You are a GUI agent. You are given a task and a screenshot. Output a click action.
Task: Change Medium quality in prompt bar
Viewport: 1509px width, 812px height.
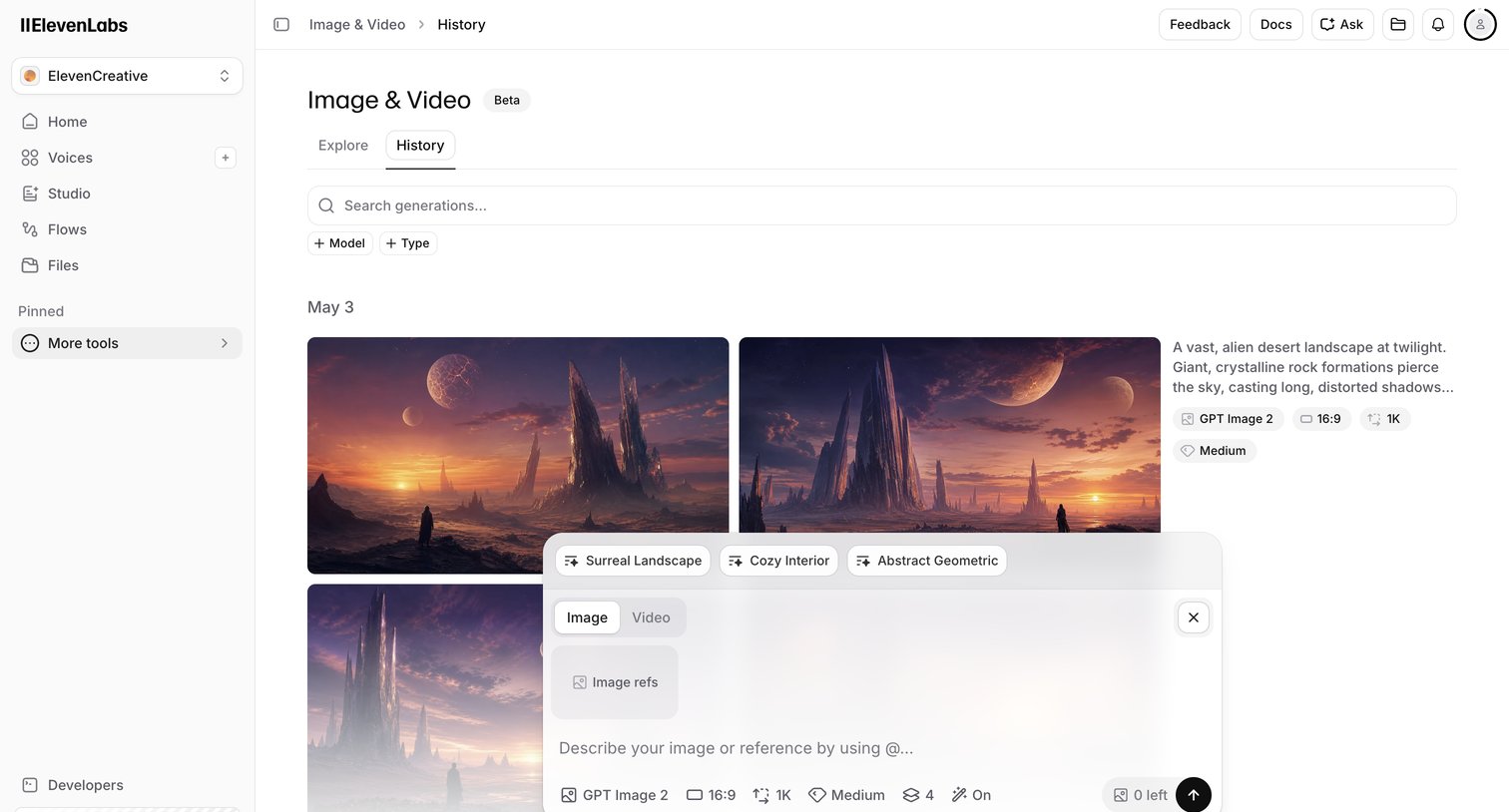[846, 795]
